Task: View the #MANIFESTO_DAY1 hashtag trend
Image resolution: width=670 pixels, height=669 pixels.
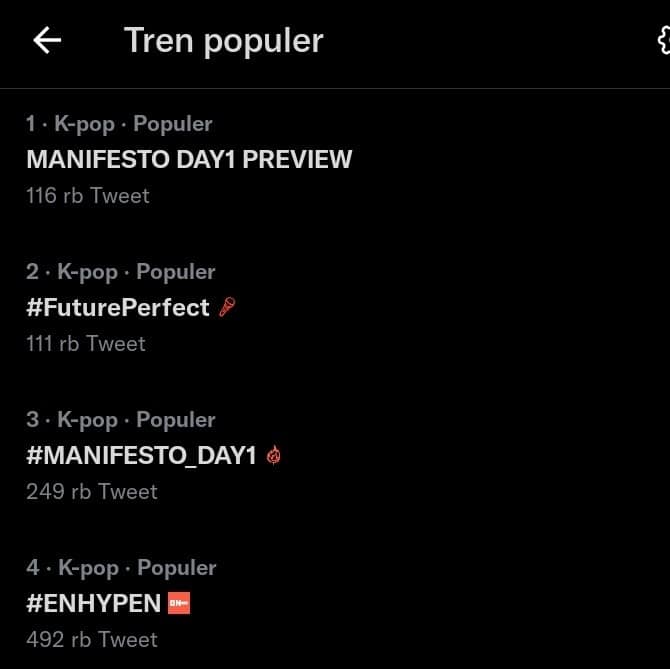Action: tap(141, 455)
